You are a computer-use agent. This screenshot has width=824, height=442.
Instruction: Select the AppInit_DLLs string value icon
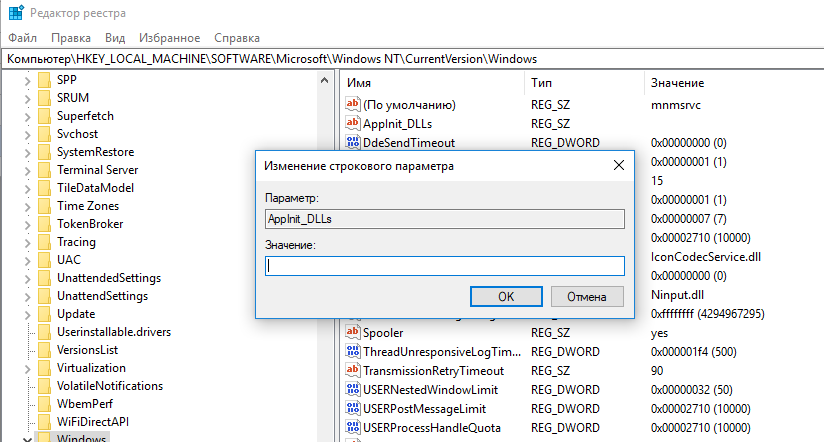point(352,124)
